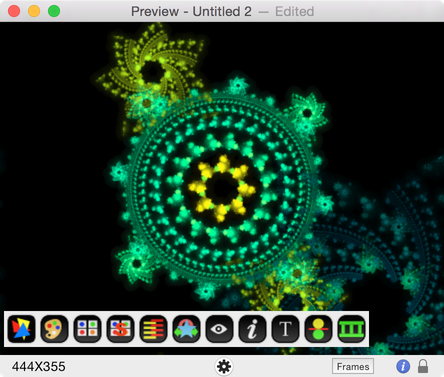Viewport: 444px width, 377px height.
Task: Minimize the Preview window with yellow button
Action: [34, 11]
